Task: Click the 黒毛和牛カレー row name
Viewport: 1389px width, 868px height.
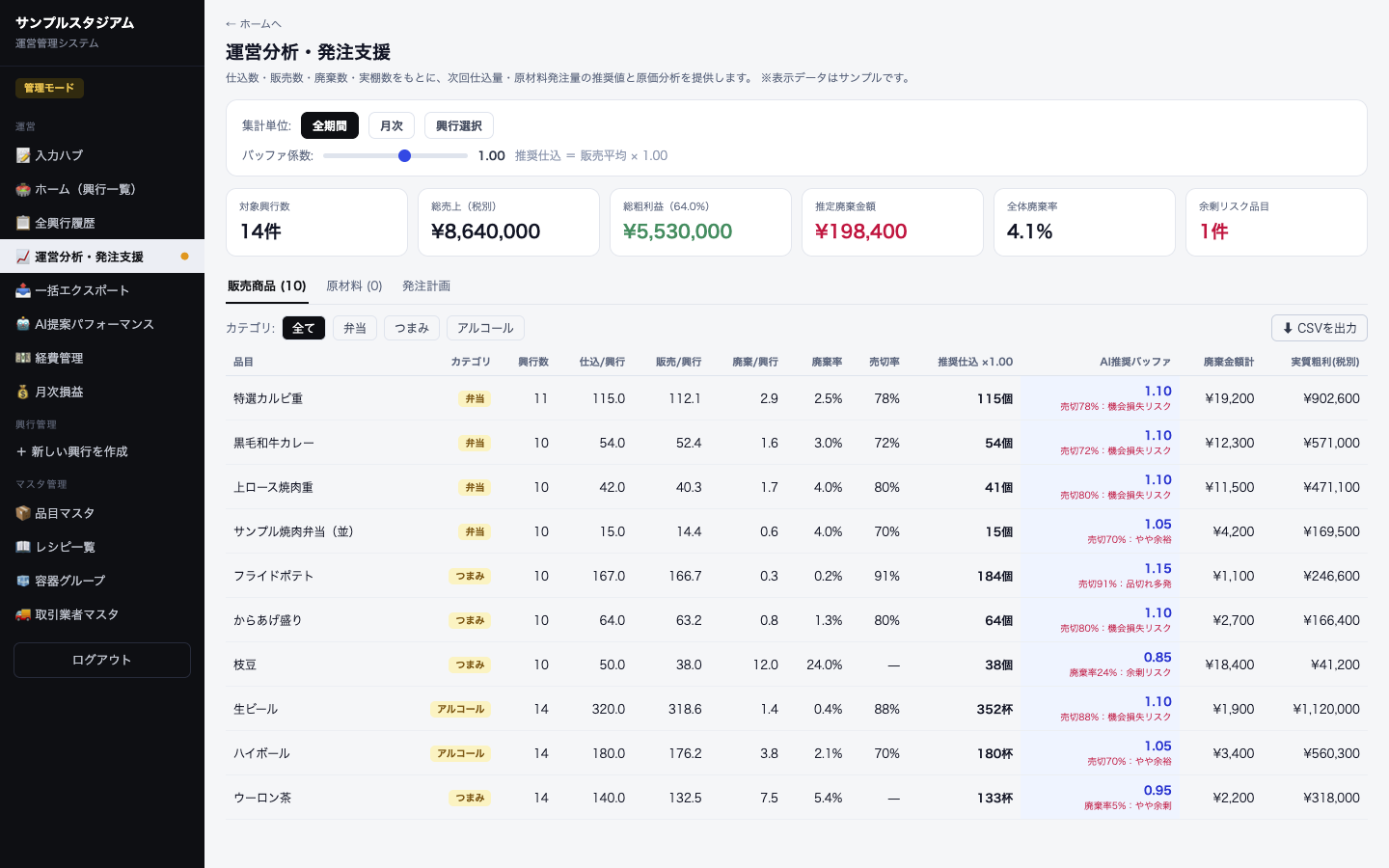Action: point(274,443)
